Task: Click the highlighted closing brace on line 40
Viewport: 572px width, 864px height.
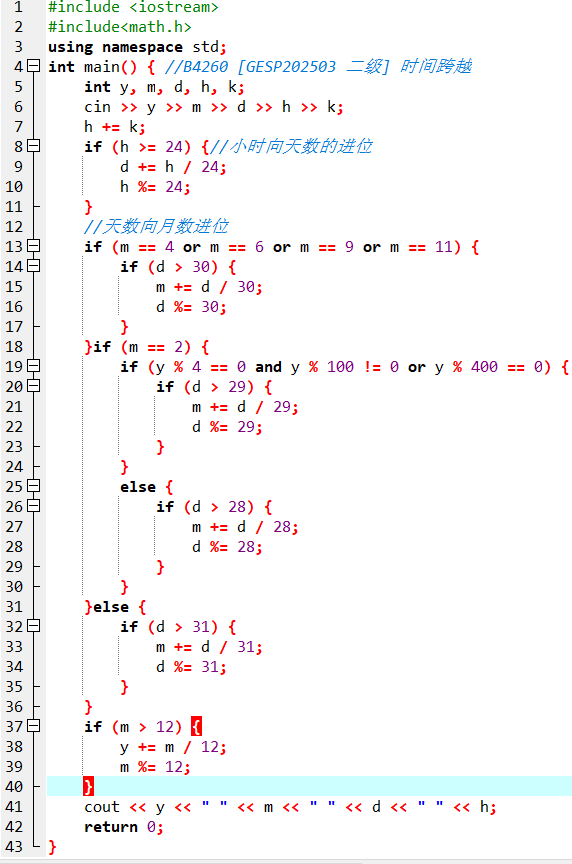Action: coord(88,786)
